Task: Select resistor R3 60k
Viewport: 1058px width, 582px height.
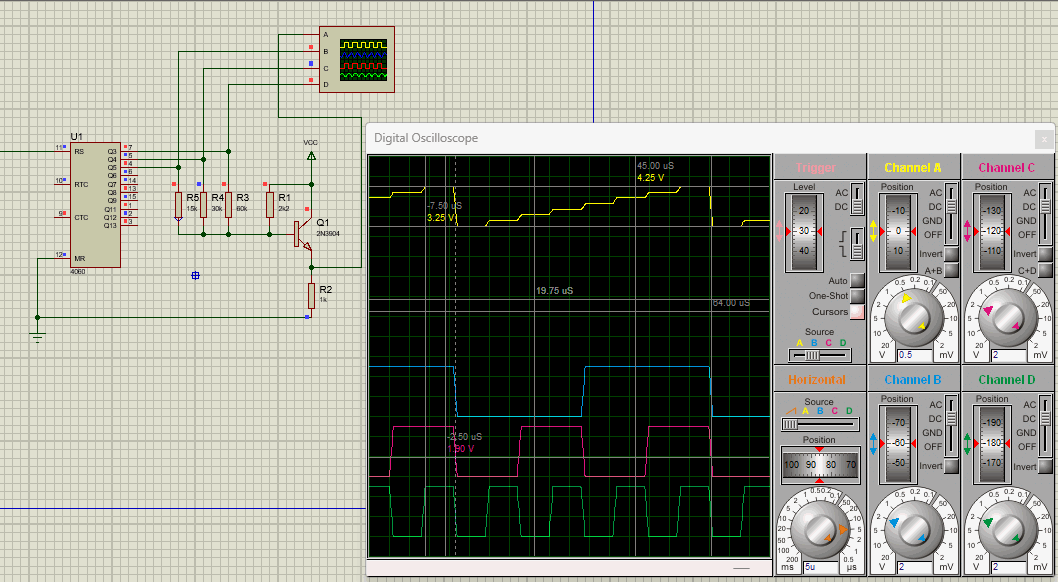Action: (228, 204)
